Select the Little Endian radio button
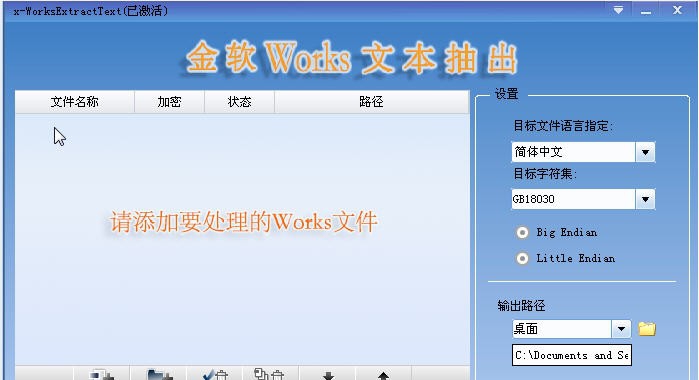 [x=522, y=258]
